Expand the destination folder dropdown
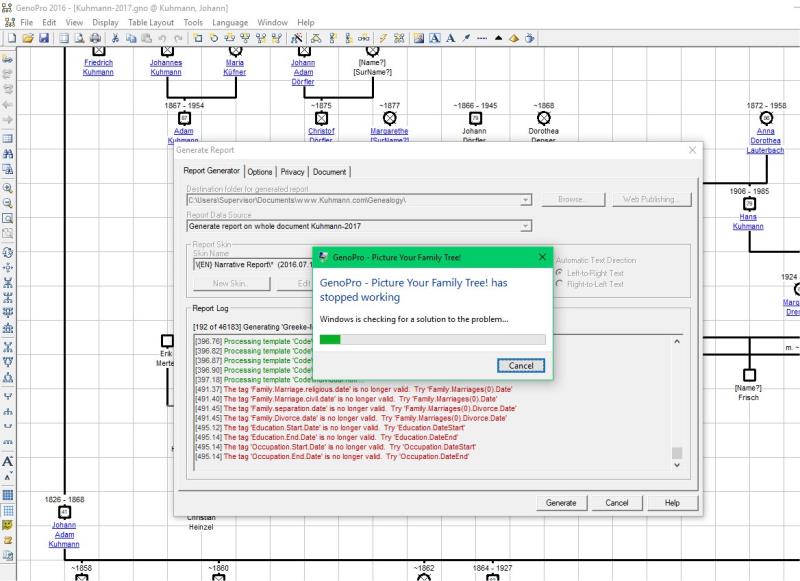The height and width of the screenshot is (581, 800). click(526, 200)
